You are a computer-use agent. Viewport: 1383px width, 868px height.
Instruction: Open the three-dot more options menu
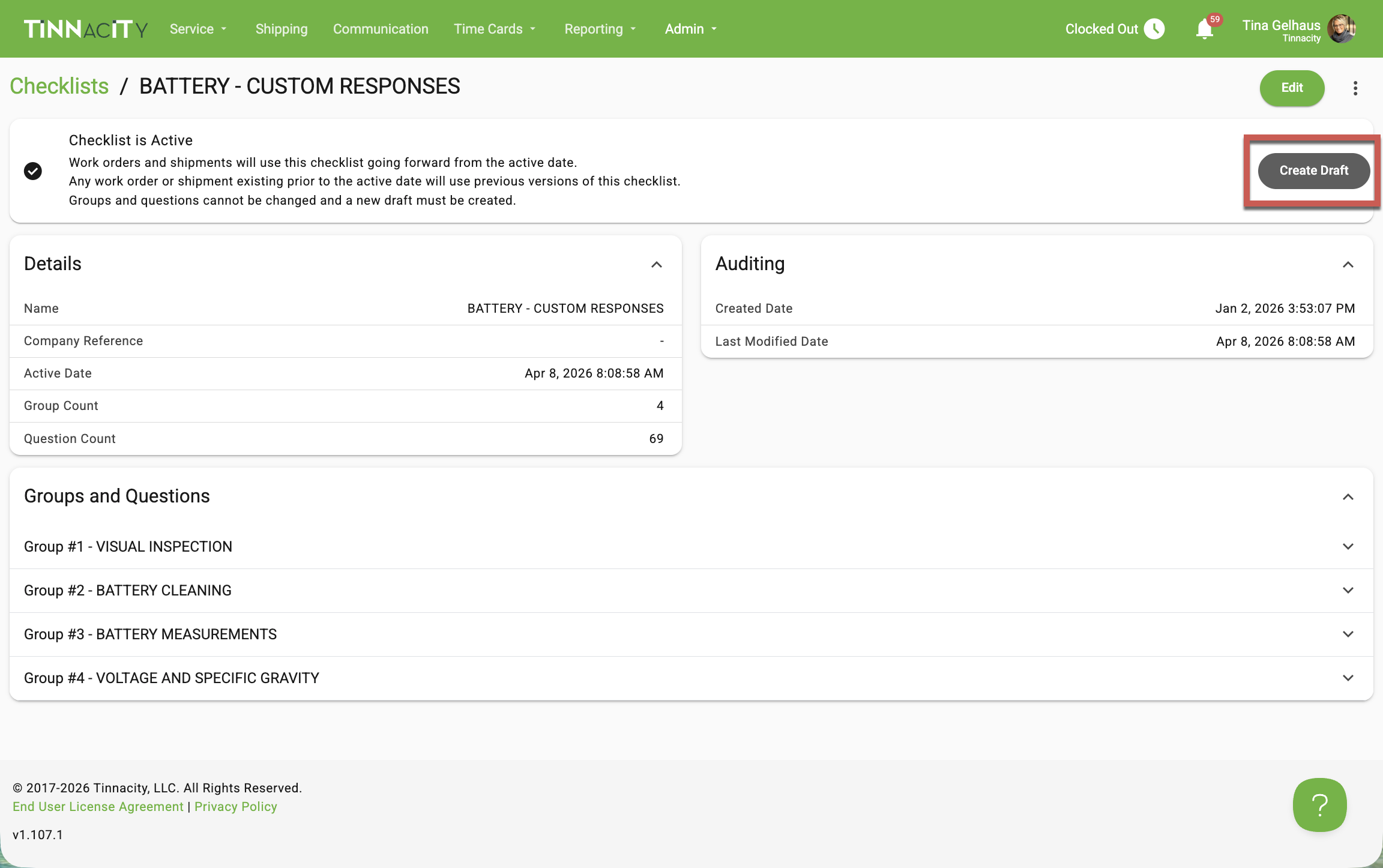[x=1355, y=88]
